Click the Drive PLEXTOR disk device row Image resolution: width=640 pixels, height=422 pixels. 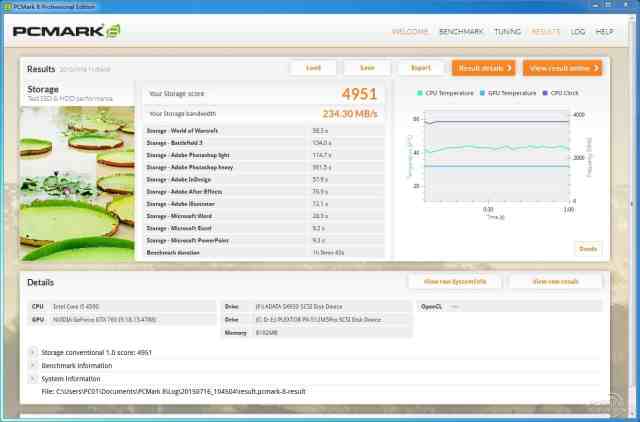(317, 320)
